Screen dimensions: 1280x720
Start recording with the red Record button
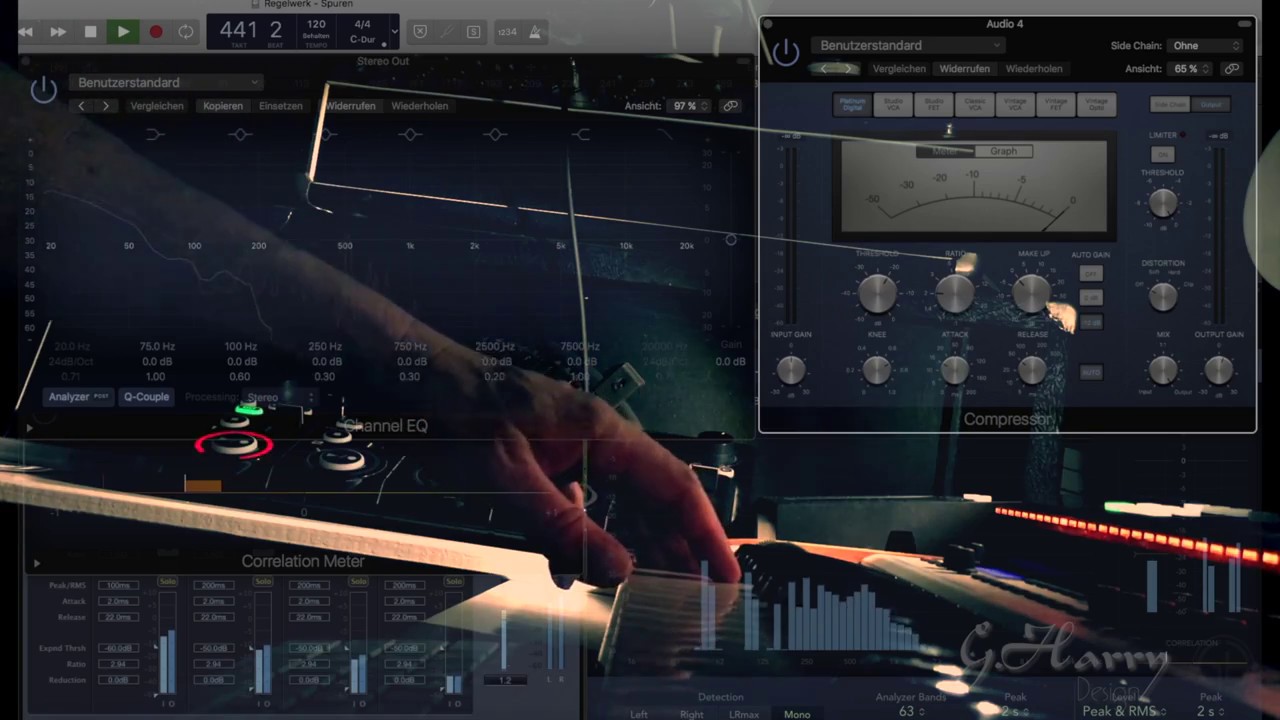coord(156,32)
